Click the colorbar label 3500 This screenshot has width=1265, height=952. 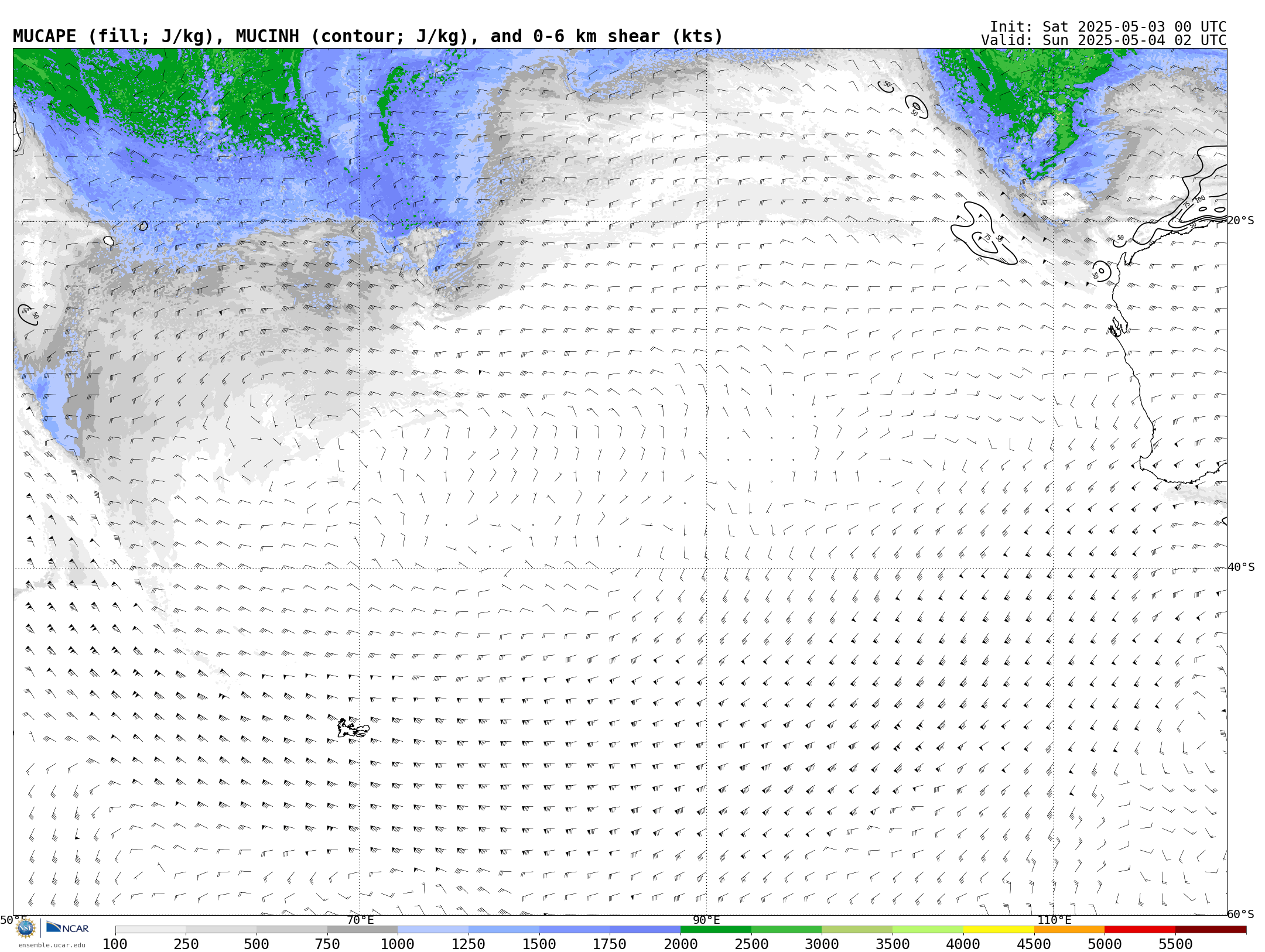[x=893, y=944]
